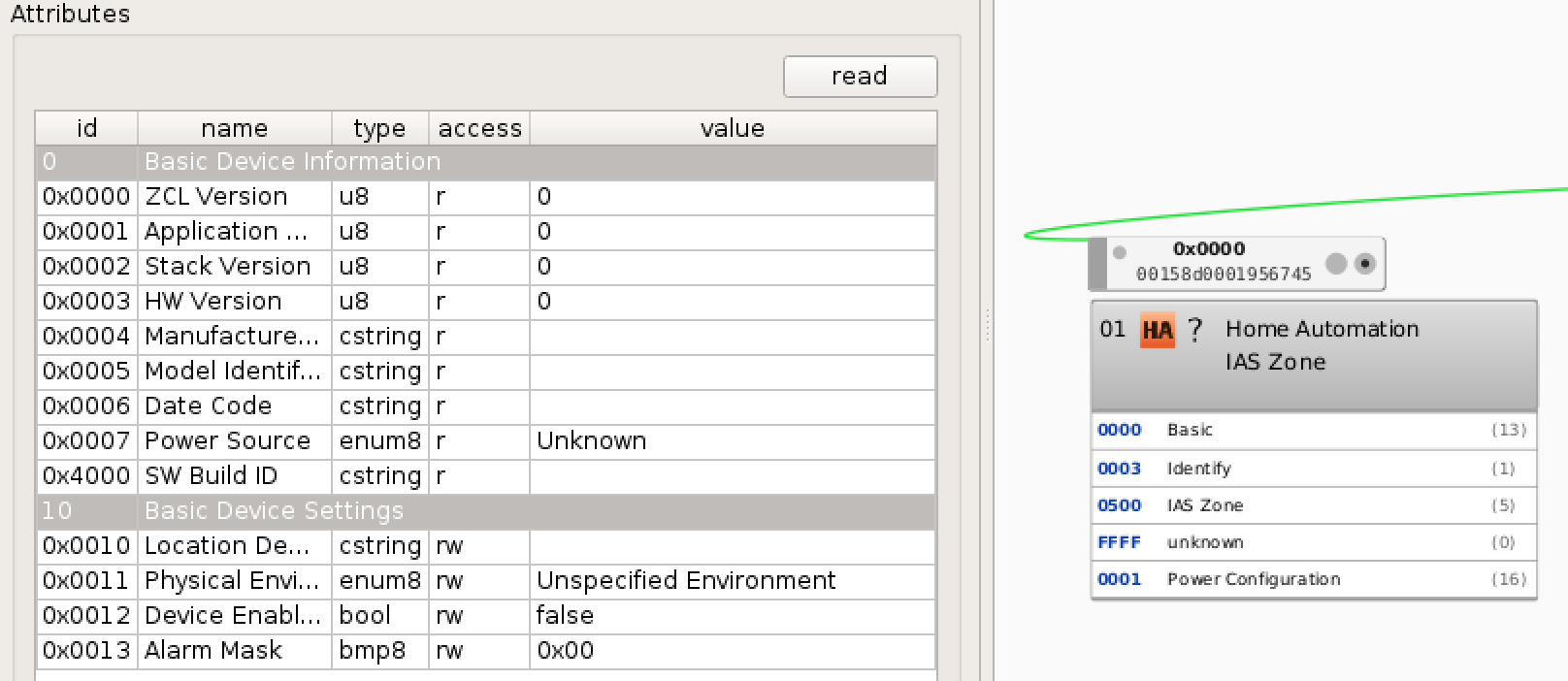Image resolution: width=1568 pixels, height=681 pixels.
Task: Toggle the dotted circle on node 0x0000
Action: [x=1365, y=263]
